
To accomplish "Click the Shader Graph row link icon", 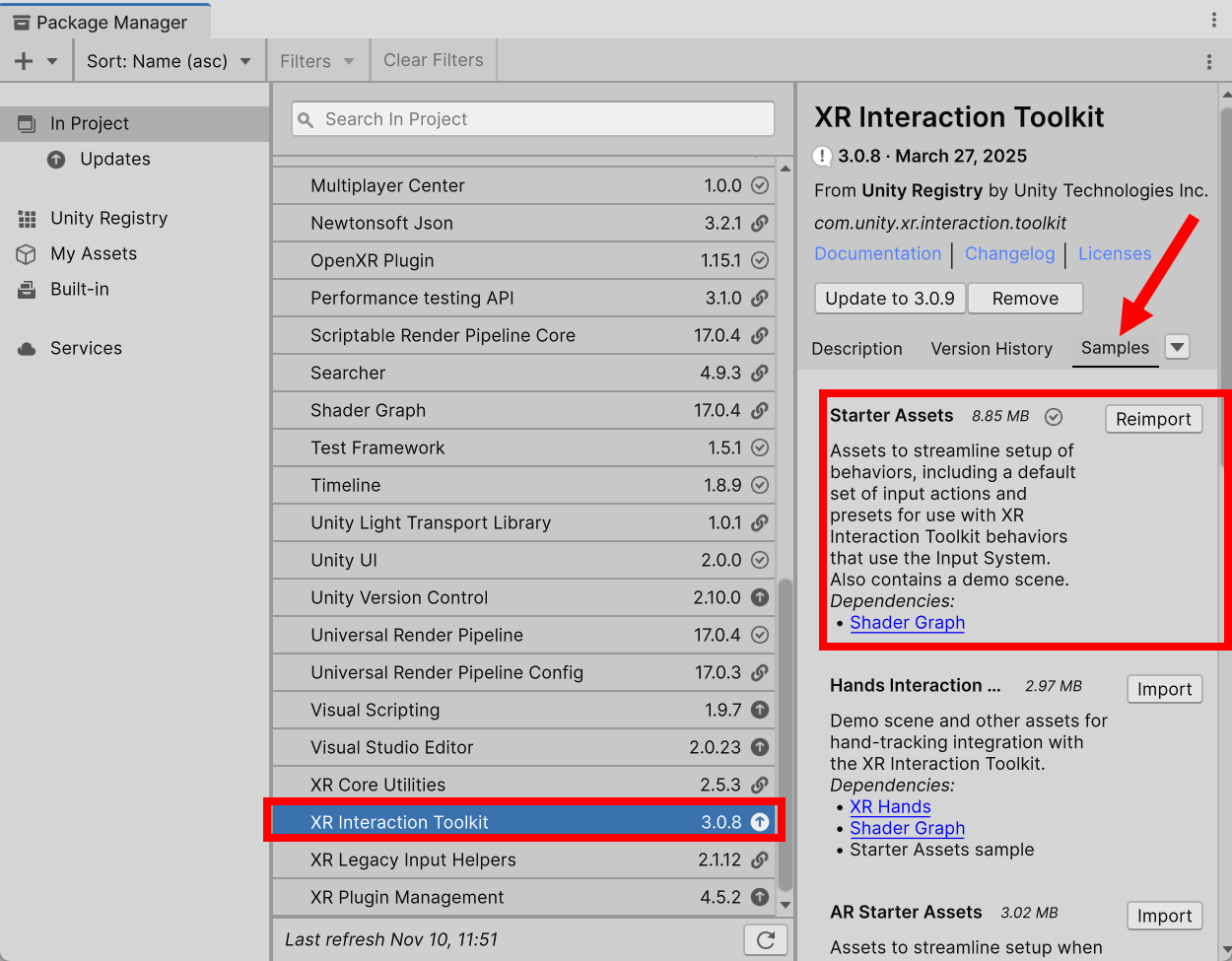I will 760,410.
